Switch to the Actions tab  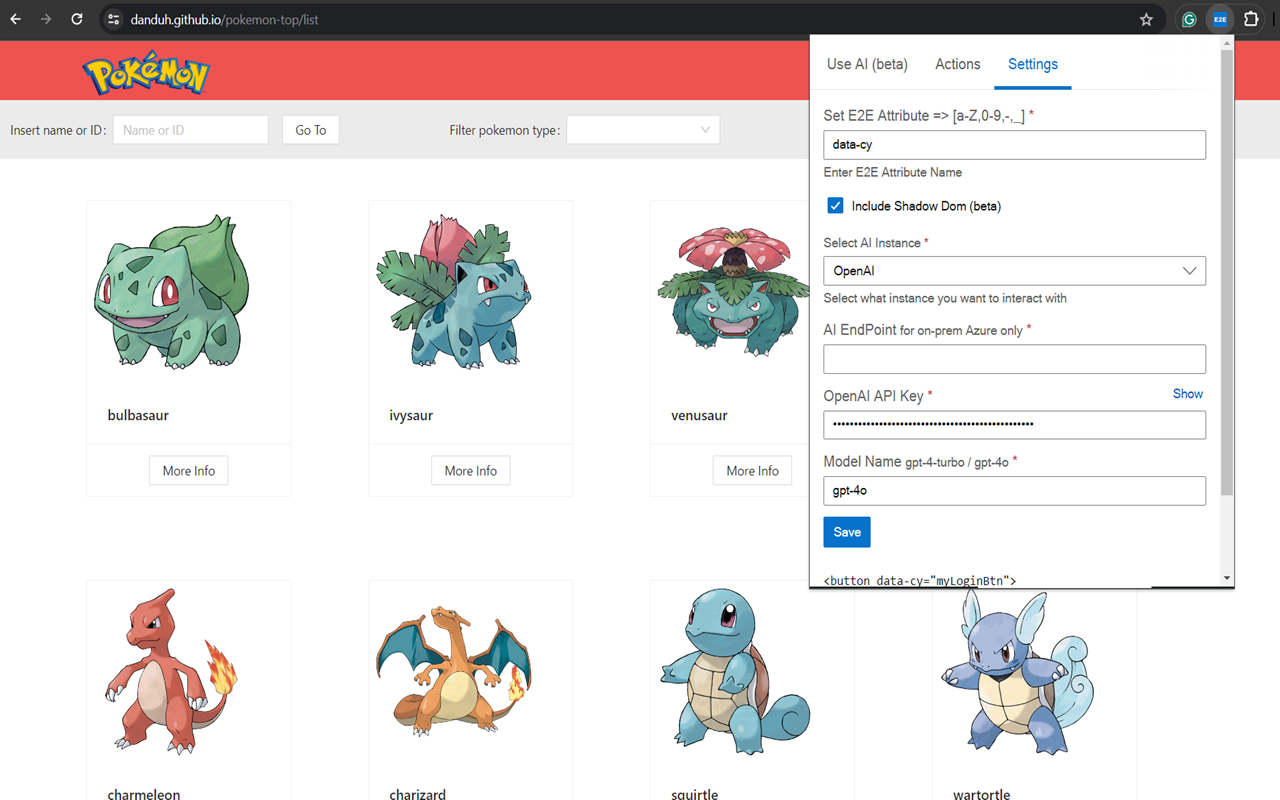(957, 64)
